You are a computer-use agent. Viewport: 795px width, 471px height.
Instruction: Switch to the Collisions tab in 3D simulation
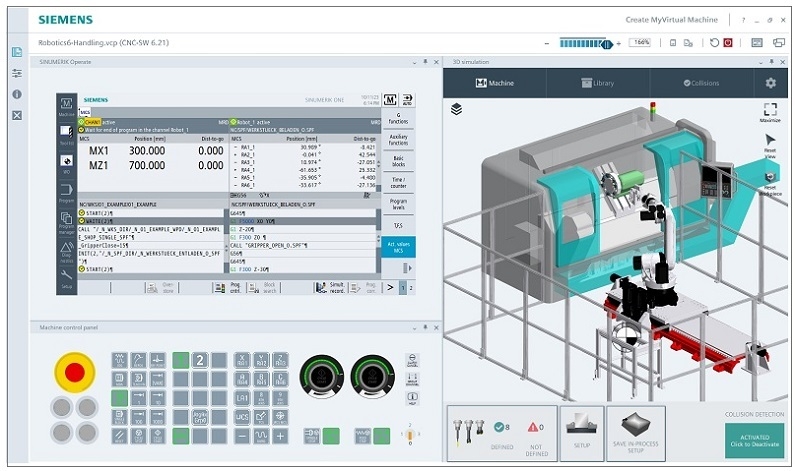701,83
